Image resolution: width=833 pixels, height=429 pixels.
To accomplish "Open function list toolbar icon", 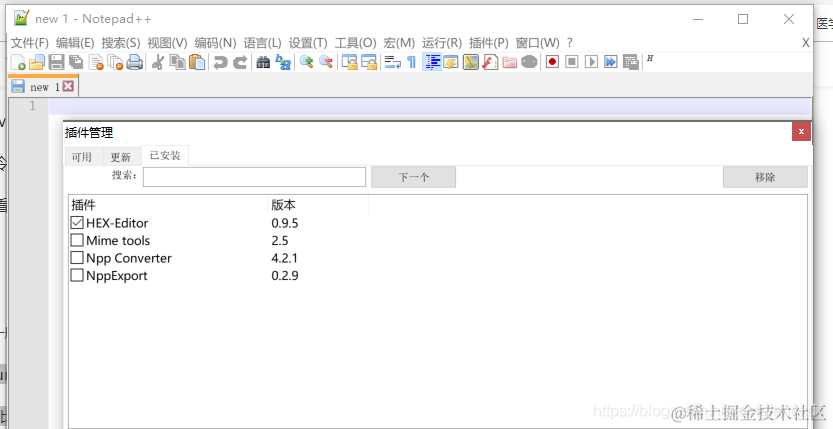I will [490, 62].
